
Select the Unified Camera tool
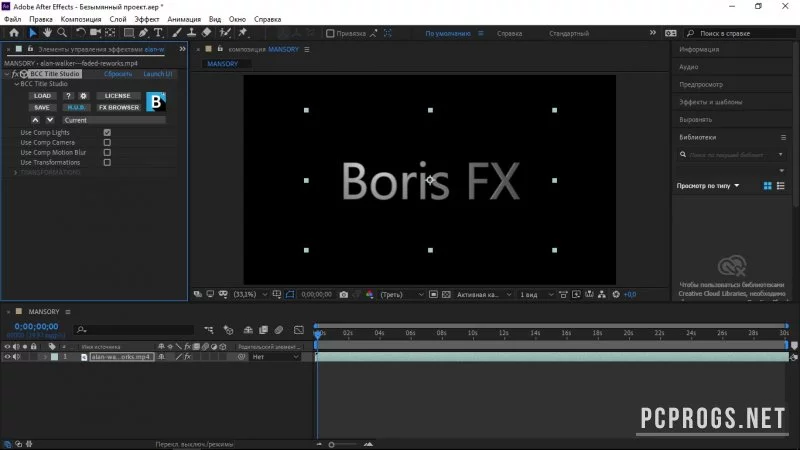95,33
